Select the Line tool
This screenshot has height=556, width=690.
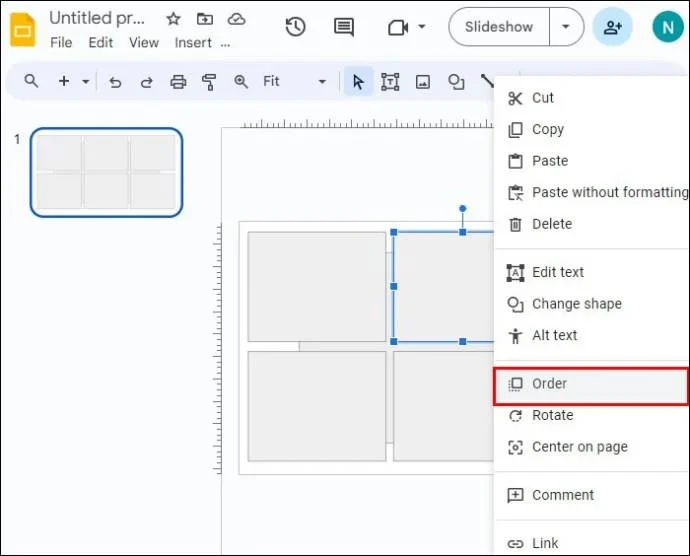(487, 81)
